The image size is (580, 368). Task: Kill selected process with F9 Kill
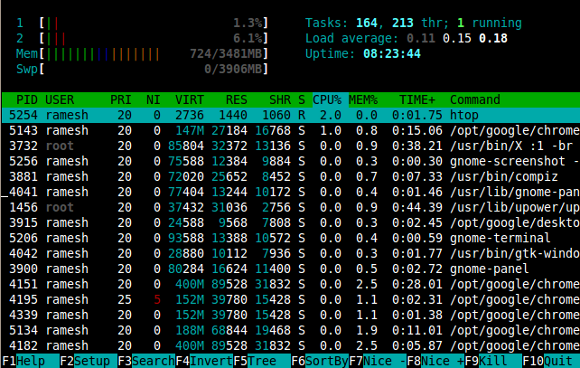[493, 361]
